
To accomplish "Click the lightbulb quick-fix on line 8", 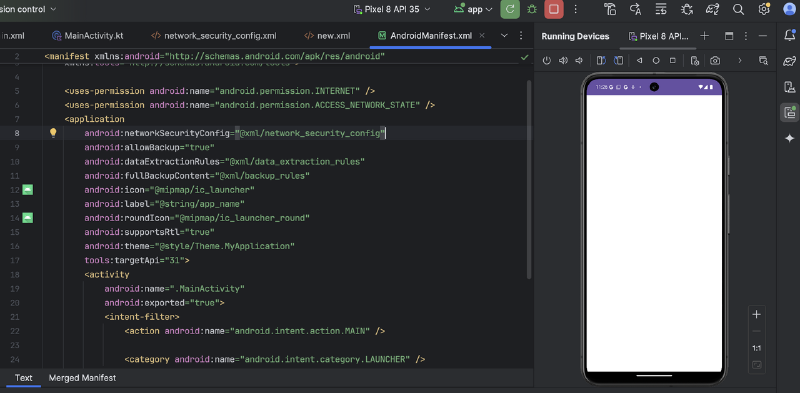I will pos(53,133).
